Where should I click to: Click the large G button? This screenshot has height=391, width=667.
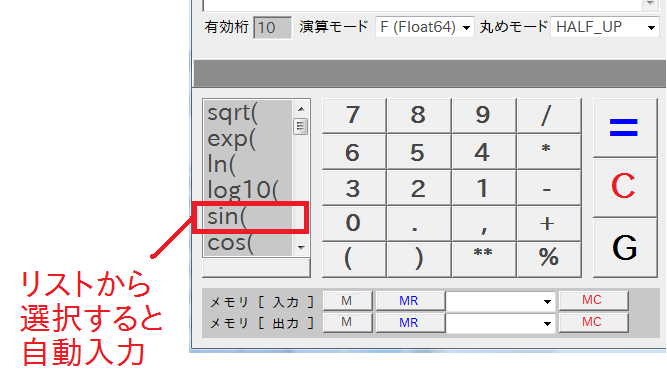pos(625,248)
